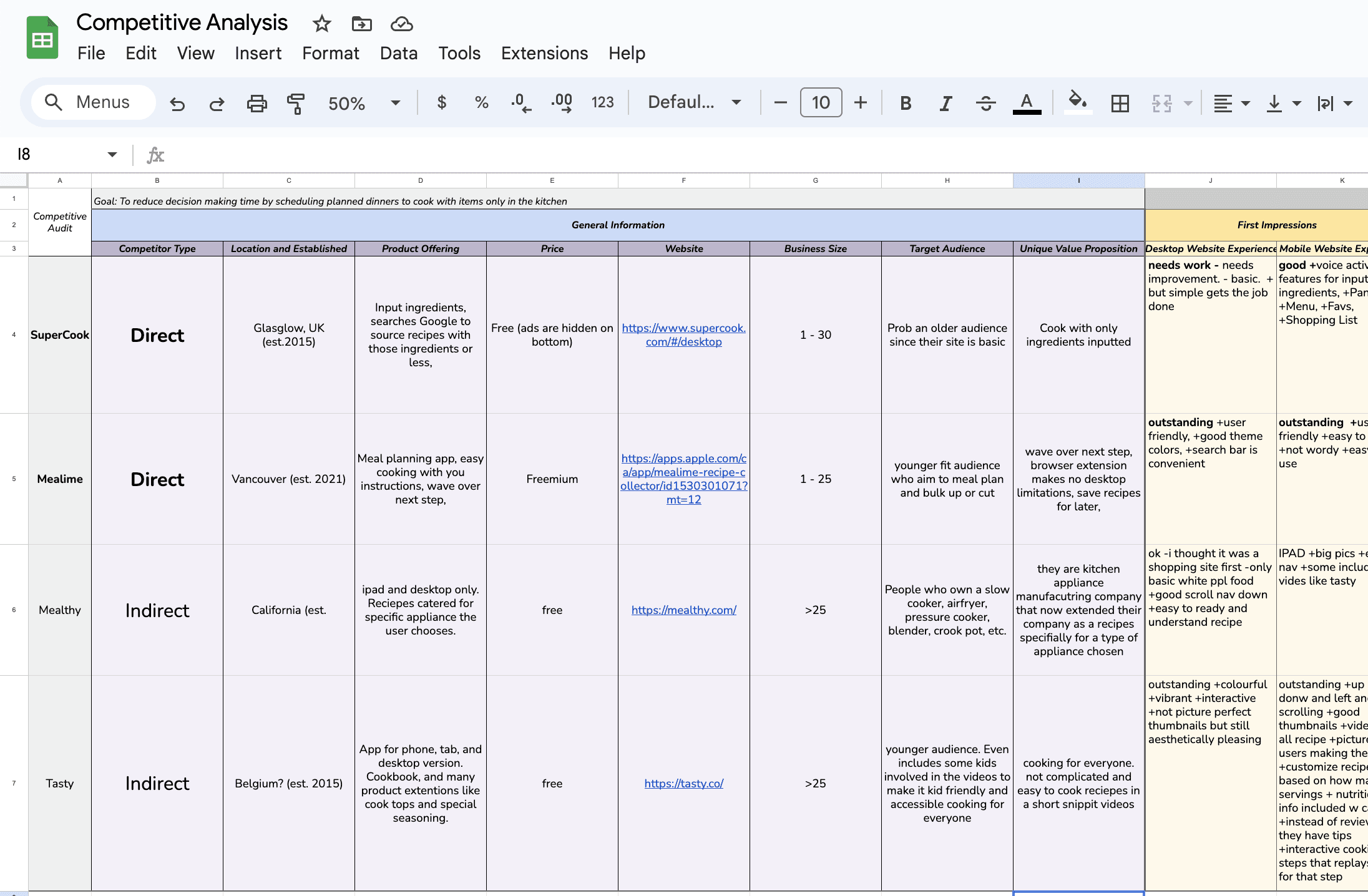Open the mealthy.com website link

point(683,610)
